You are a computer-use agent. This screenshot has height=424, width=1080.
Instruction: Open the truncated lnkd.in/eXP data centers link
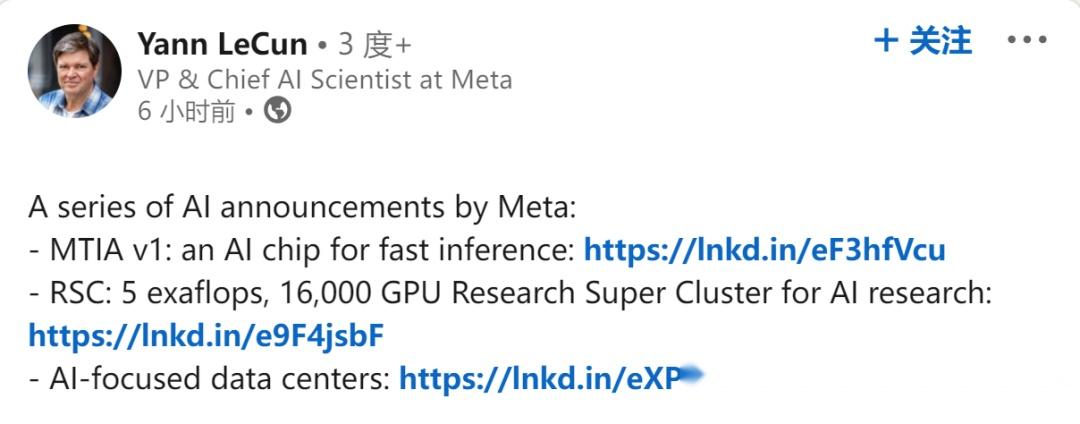point(540,378)
